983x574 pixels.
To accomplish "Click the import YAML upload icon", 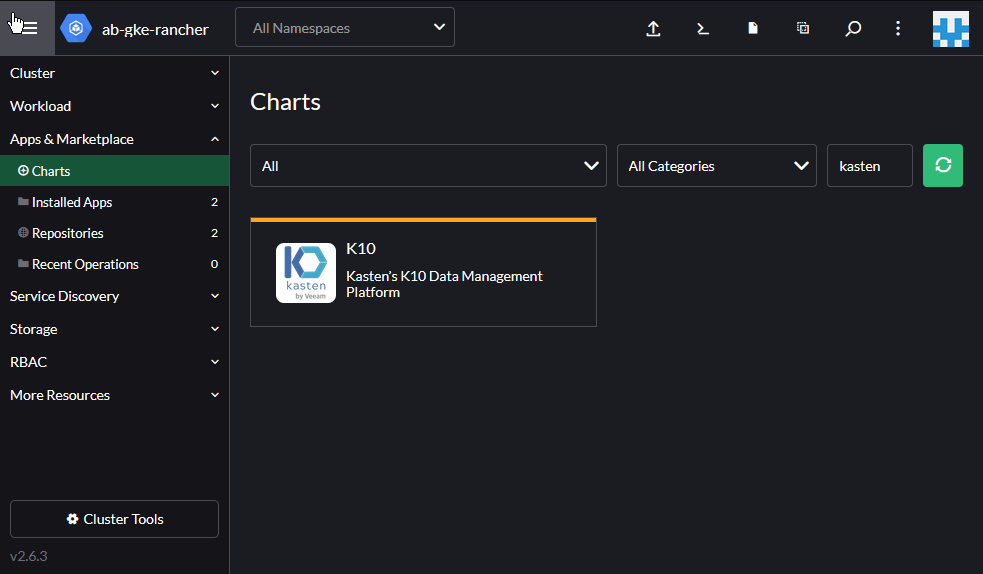I will [x=653, y=29].
